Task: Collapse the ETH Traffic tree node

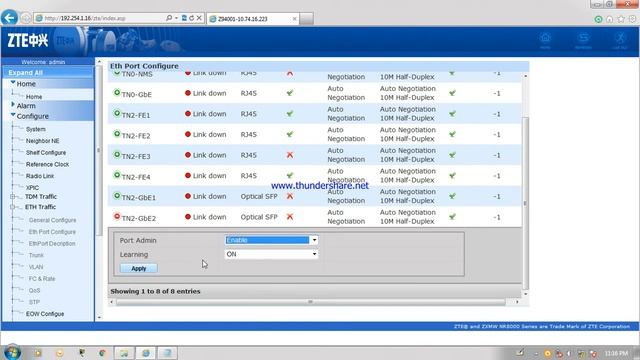Action: click(13, 207)
